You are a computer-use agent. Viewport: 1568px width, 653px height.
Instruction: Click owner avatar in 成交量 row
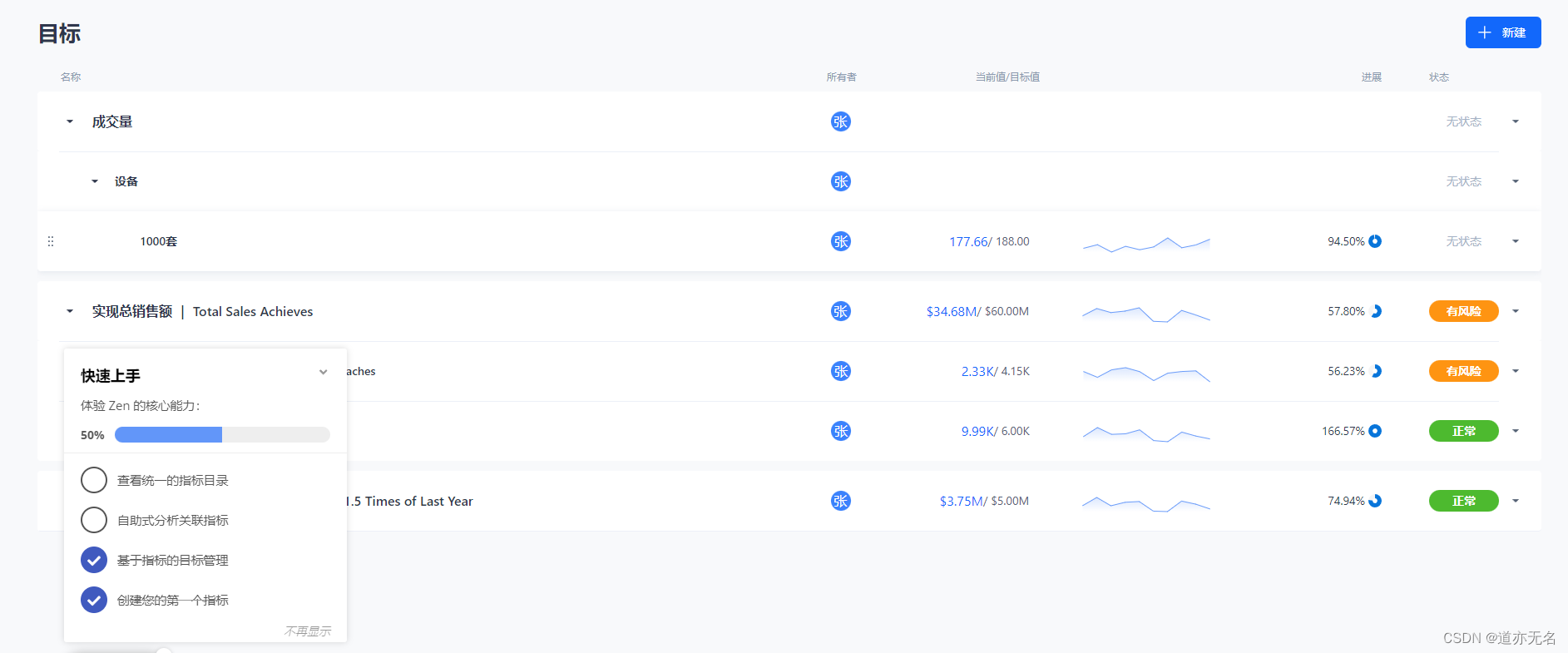(841, 121)
